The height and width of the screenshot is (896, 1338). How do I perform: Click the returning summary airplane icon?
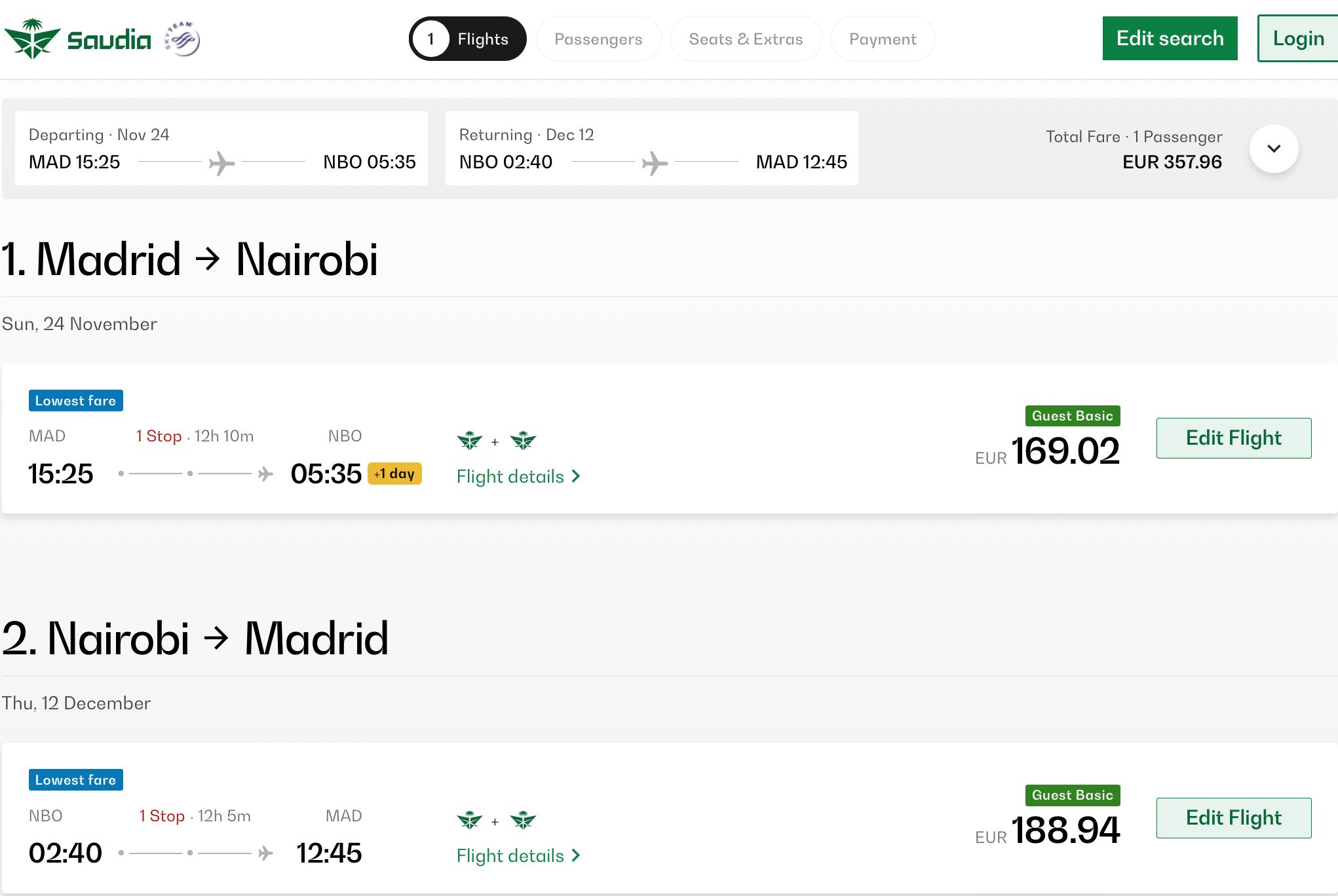tap(654, 162)
